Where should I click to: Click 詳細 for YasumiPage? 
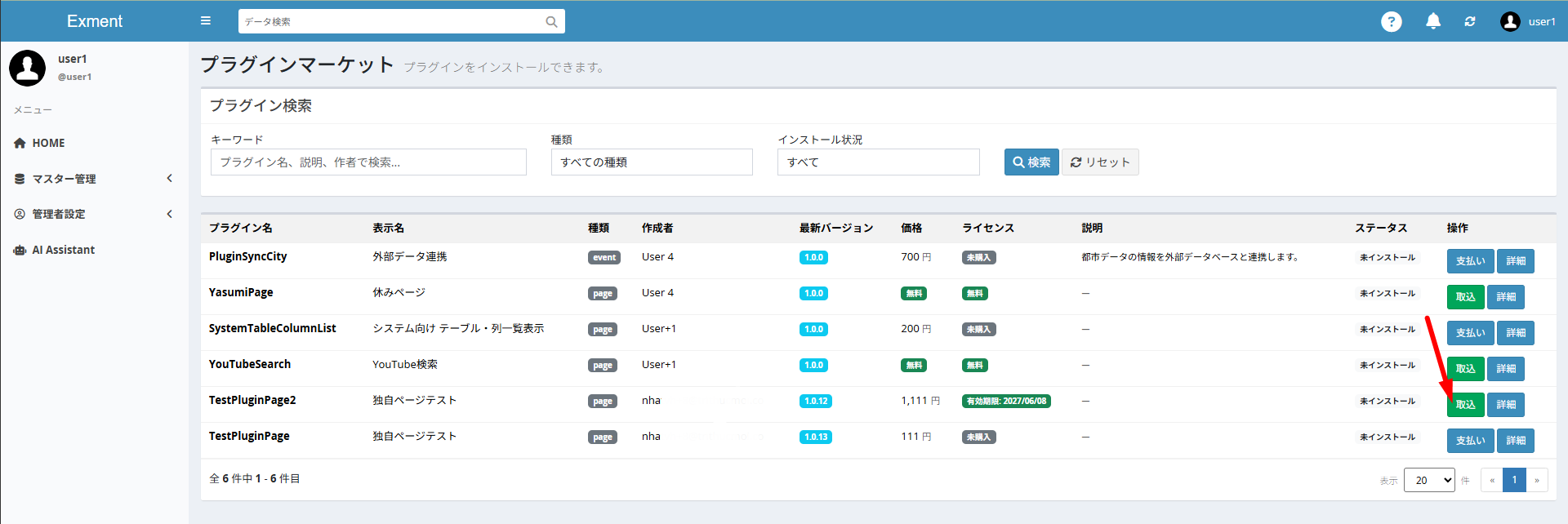[1506, 297]
